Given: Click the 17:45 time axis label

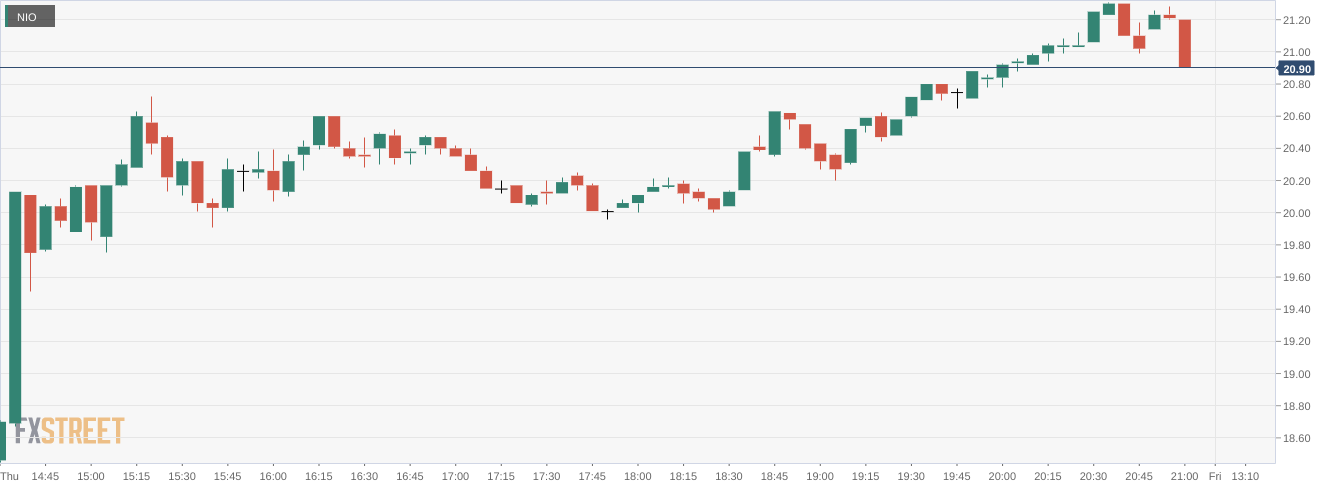Looking at the screenshot, I should [x=592, y=476].
